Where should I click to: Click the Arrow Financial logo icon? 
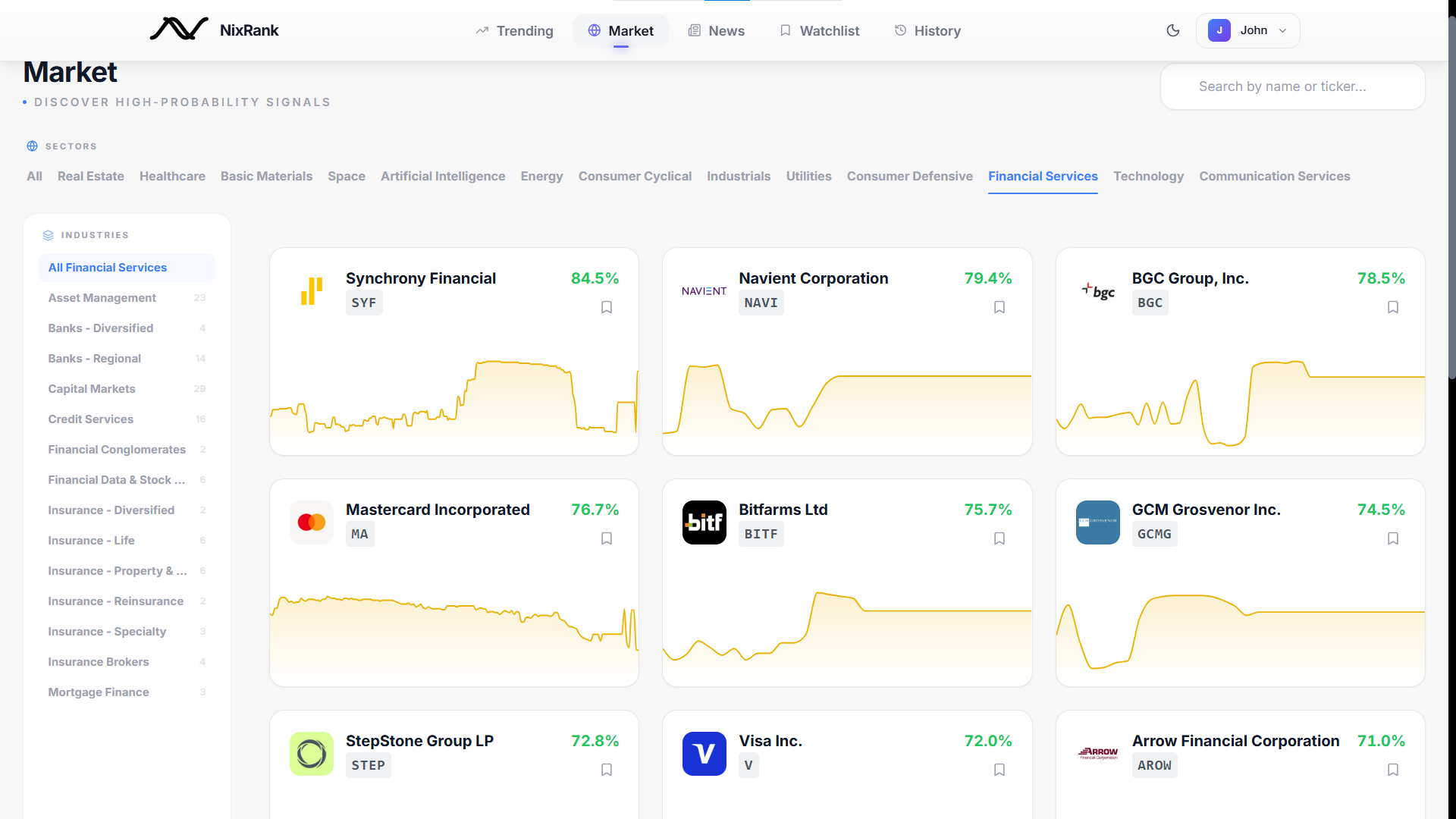[1098, 754]
